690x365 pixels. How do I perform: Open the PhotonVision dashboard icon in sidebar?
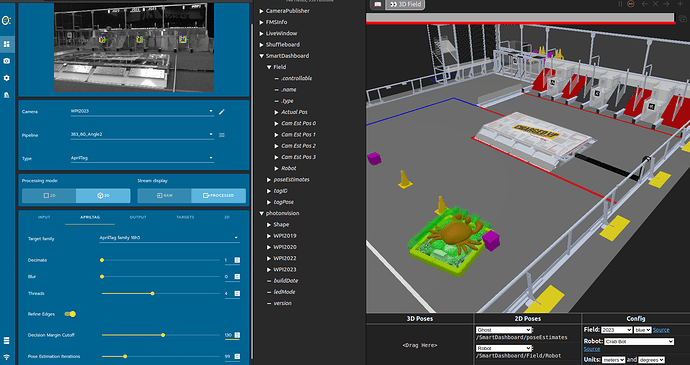7,44
